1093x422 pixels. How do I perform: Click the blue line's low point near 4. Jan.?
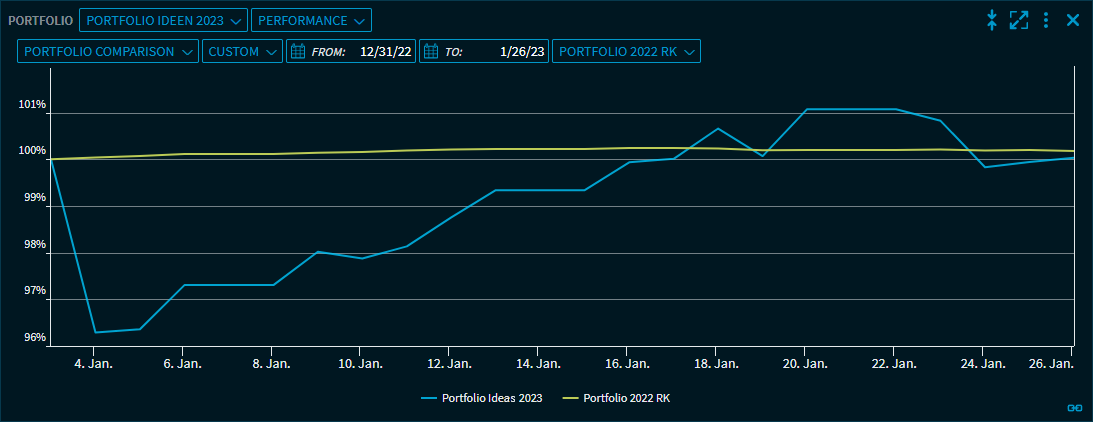pyautogui.click(x=95, y=332)
